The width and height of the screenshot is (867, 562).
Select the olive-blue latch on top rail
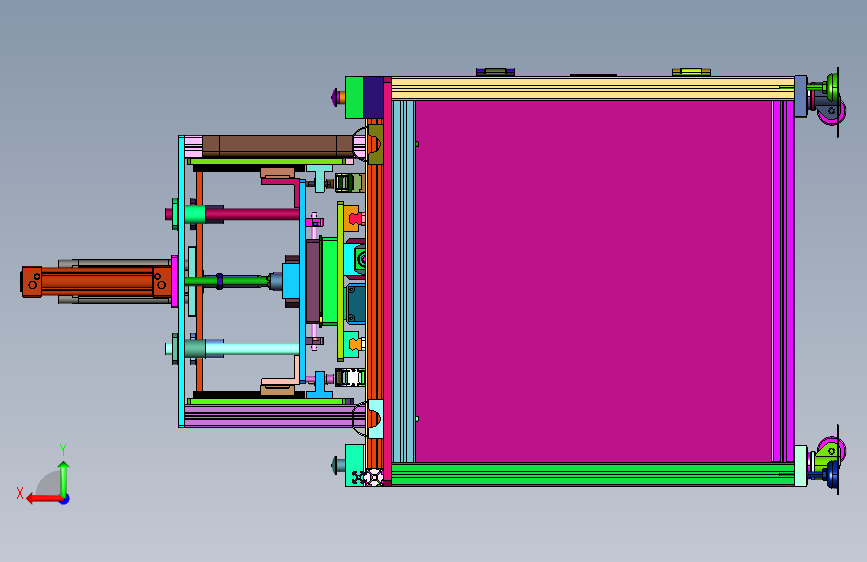[495, 72]
